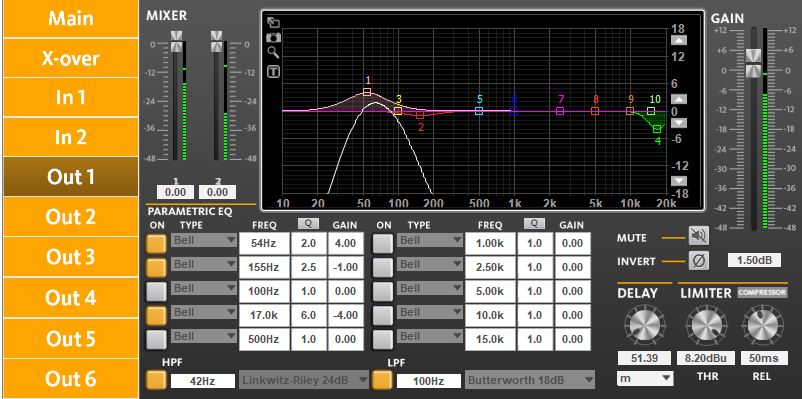Image resolution: width=802 pixels, height=399 pixels.
Task: Open the In 1 tab
Action: pyautogui.click(x=71, y=97)
